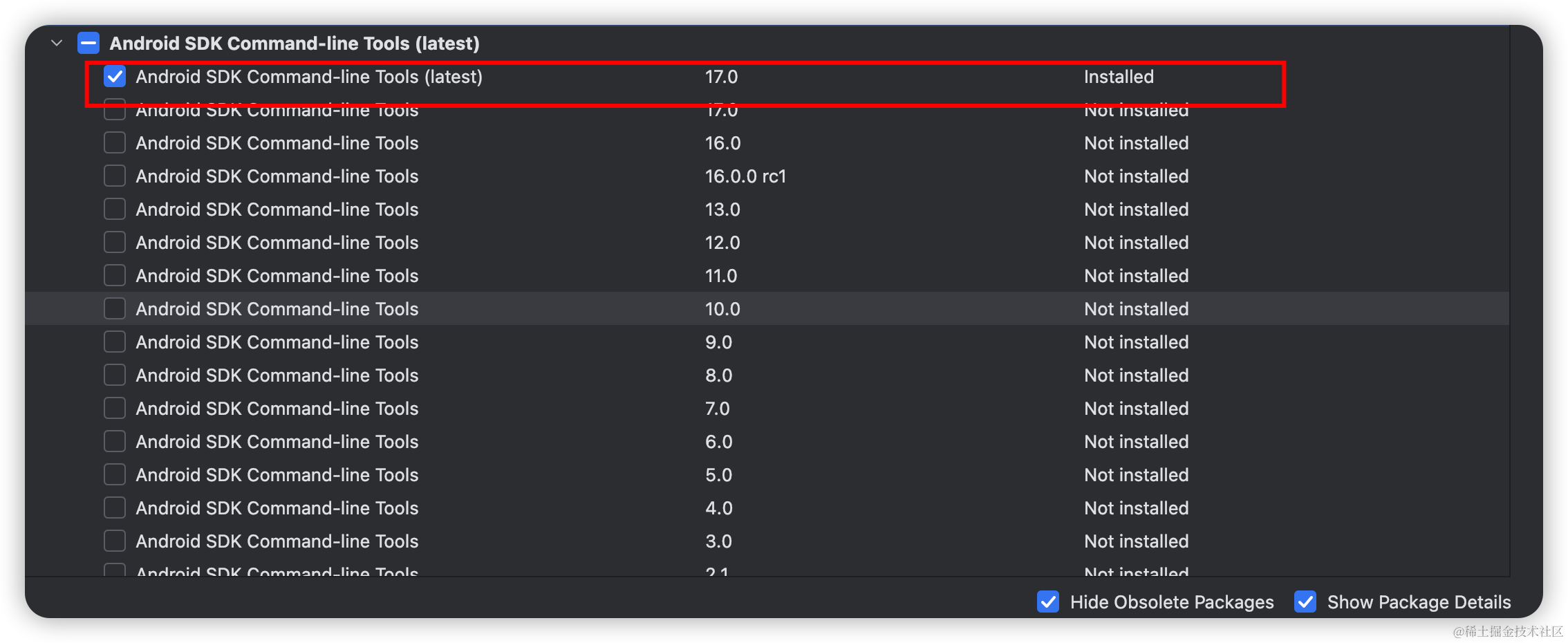The width and height of the screenshot is (1568, 643).
Task: Collapse the Android SDK Command-line Tools group
Action: (57, 44)
